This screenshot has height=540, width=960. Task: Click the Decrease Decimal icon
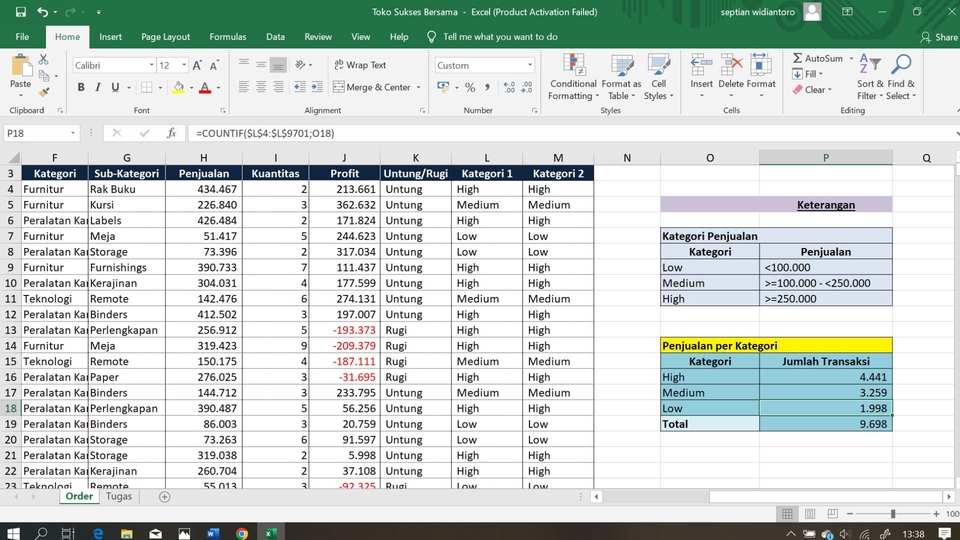coord(527,88)
